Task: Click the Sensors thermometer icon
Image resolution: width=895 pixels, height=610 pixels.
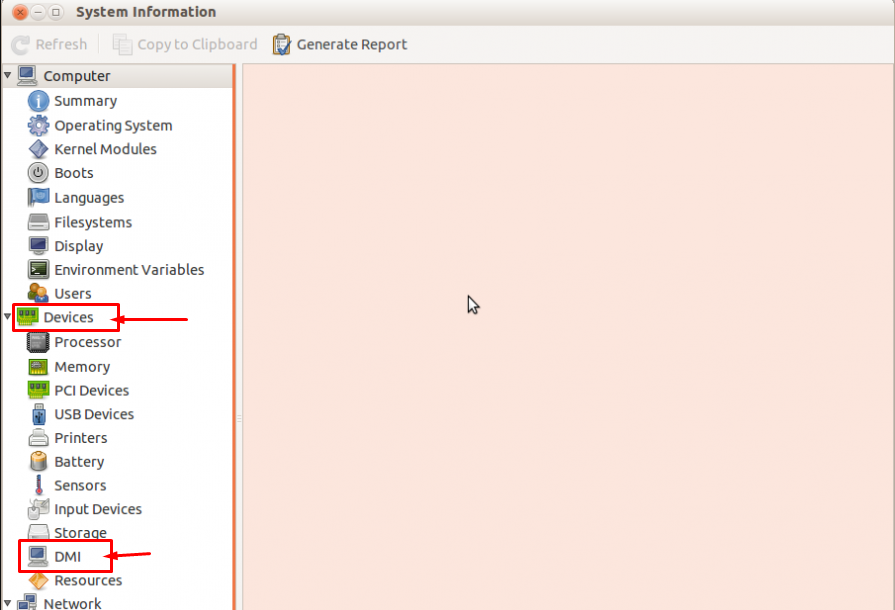Action: click(39, 485)
